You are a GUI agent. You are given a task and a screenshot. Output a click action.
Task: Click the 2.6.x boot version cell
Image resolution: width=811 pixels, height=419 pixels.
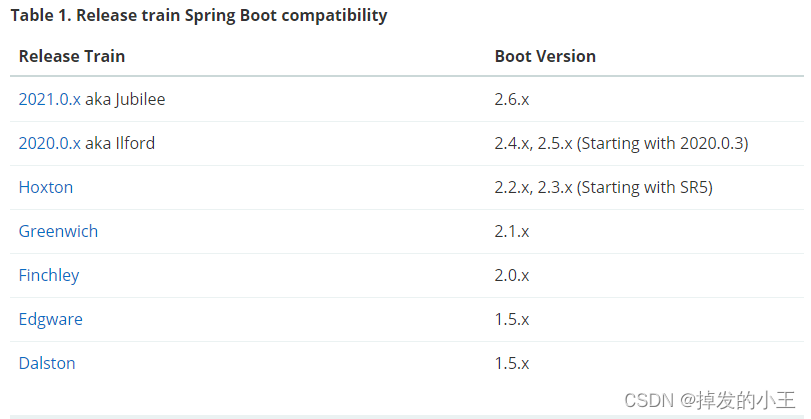(512, 99)
